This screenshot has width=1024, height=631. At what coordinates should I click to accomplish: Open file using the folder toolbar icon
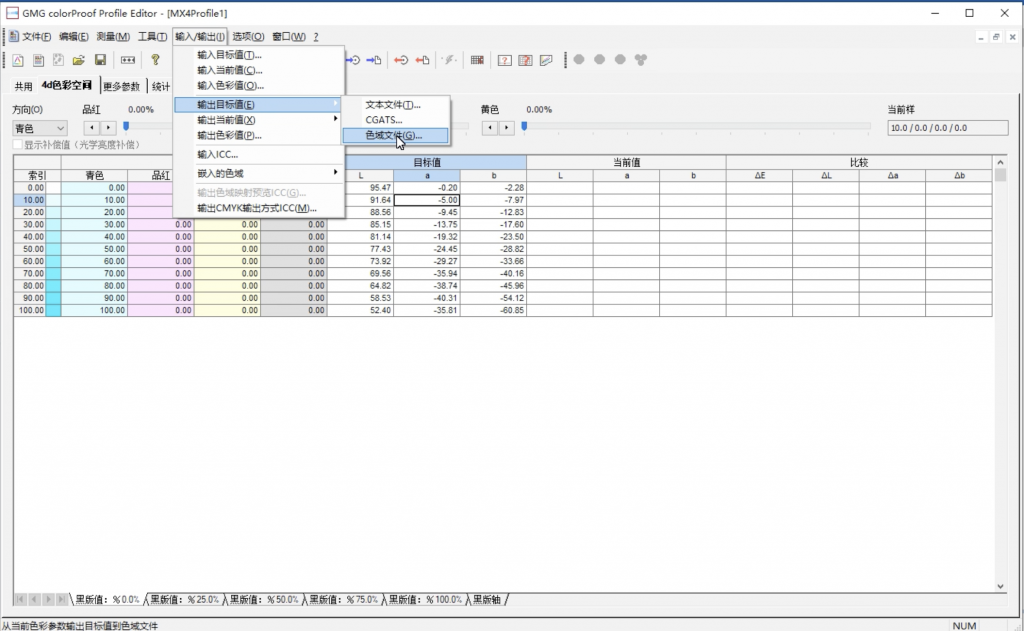[79, 60]
